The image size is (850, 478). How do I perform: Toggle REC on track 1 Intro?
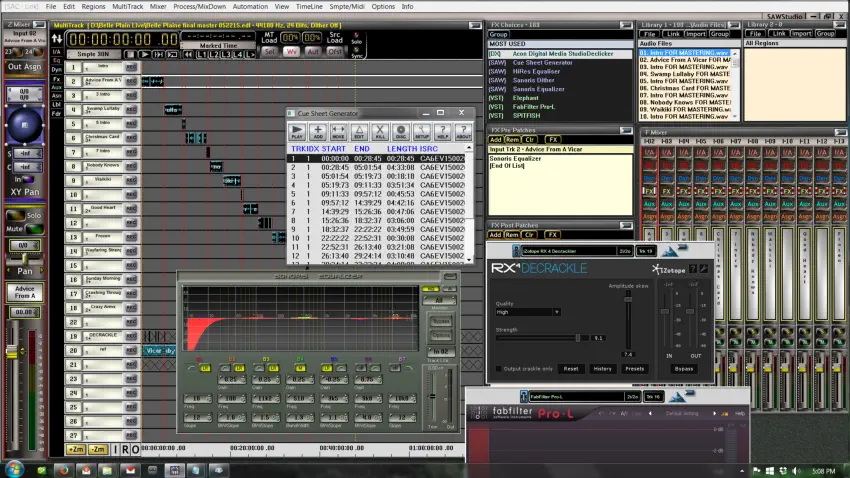(131, 67)
